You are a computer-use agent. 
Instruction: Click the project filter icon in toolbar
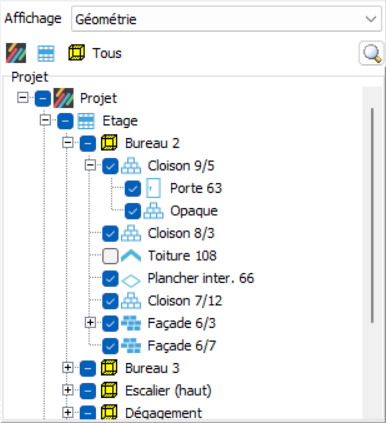click(x=16, y=53)
